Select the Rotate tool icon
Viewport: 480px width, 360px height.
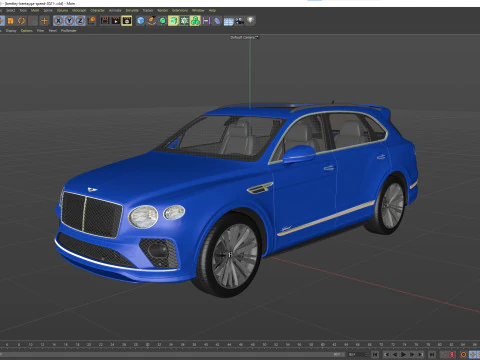point(22,21)
